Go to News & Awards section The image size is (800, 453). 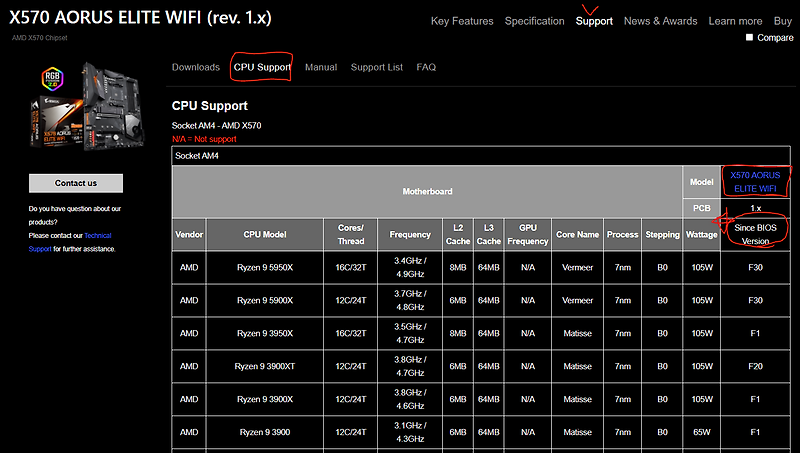click(660, 21)
